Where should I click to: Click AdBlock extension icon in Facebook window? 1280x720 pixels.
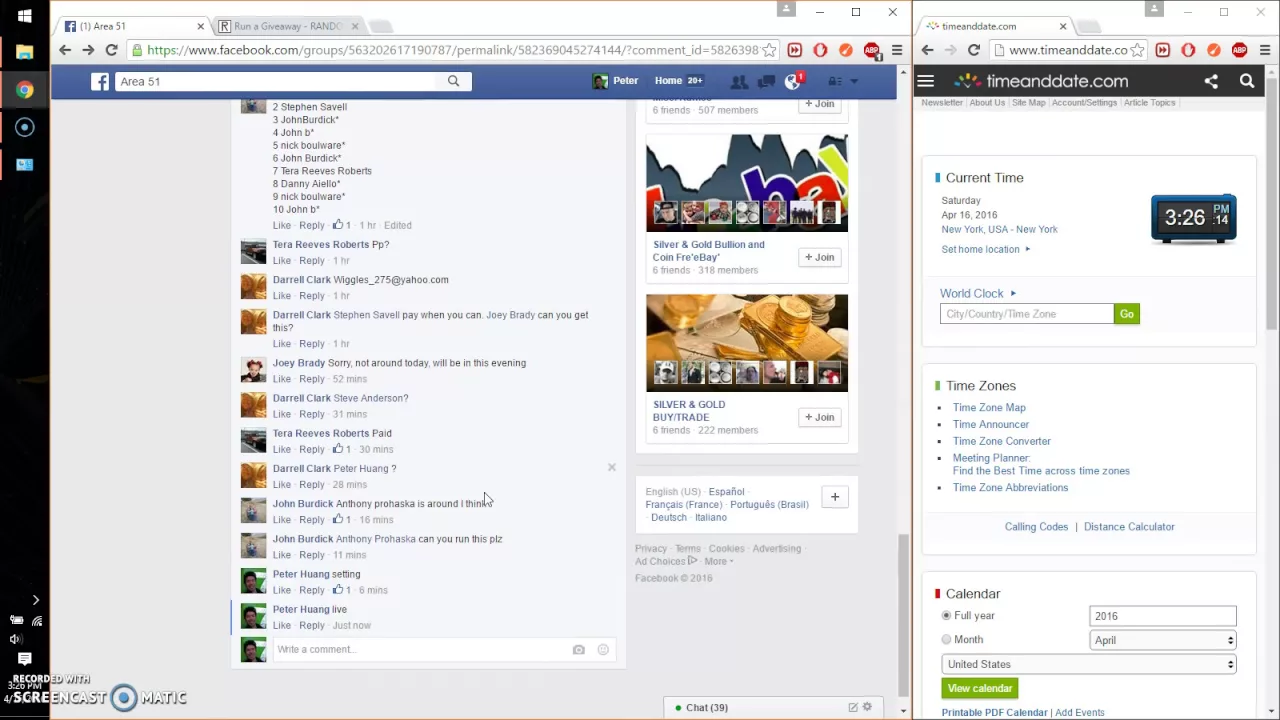(871, 50)
